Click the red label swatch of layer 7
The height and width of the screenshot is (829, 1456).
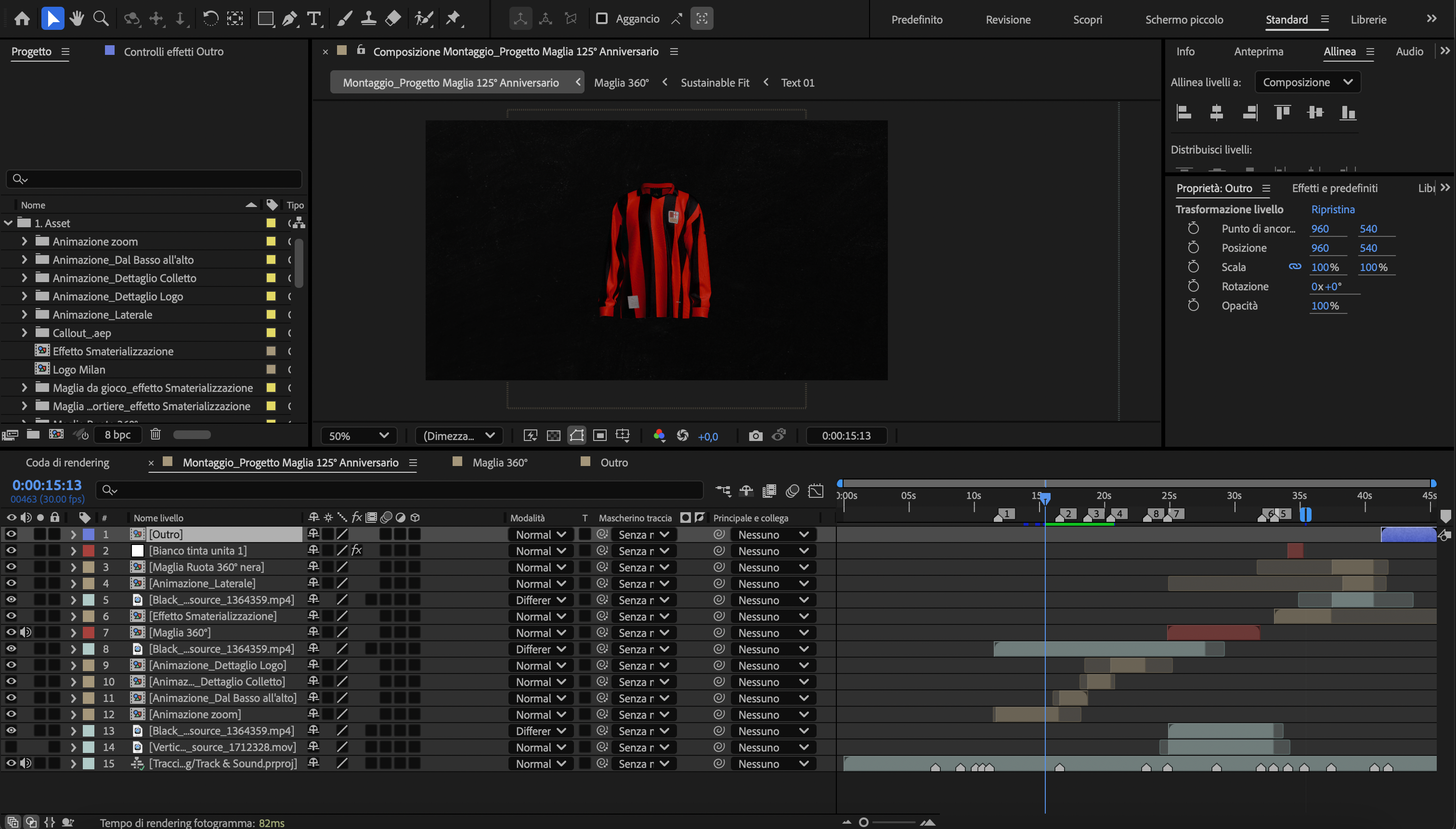tap(88, 632)
